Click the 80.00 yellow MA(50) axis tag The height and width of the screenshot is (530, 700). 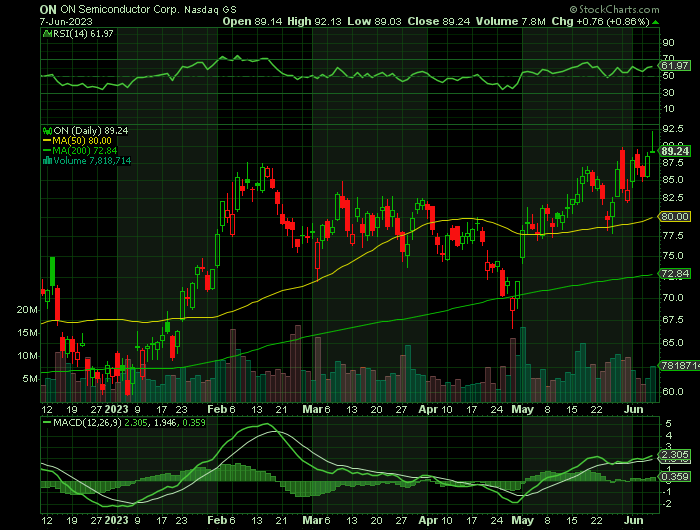coord(675,217)
